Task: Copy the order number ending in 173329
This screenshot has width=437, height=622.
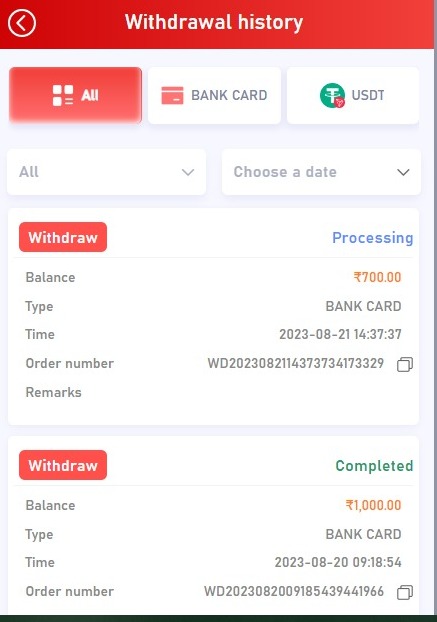Action: tap(405, 364)
